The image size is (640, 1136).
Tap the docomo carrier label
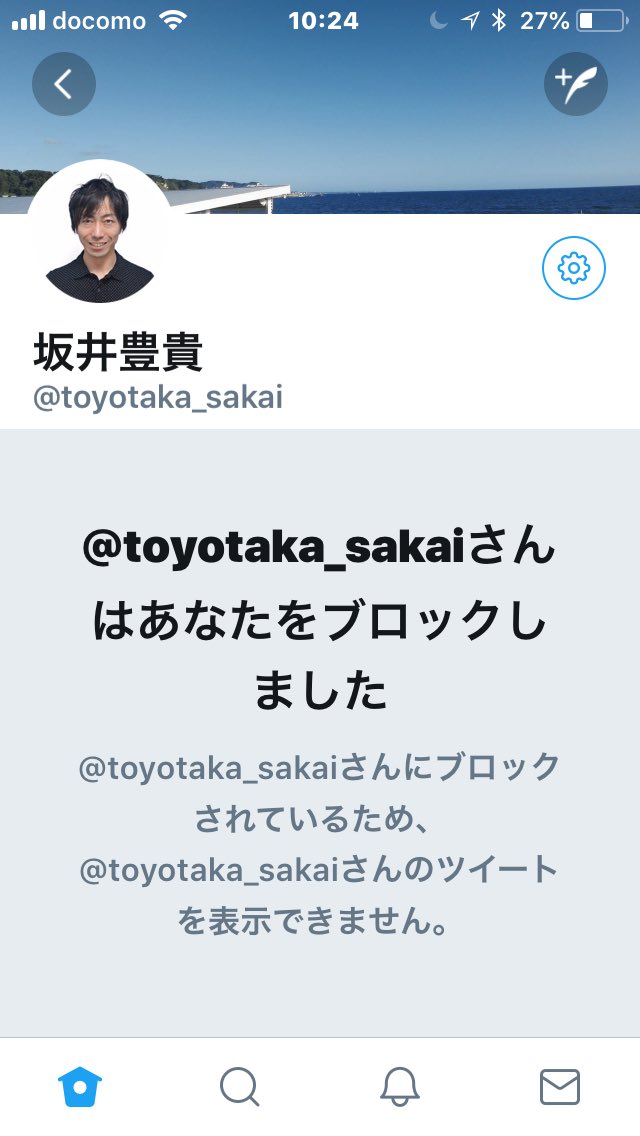pyautogui.click(x=99, y=21)
